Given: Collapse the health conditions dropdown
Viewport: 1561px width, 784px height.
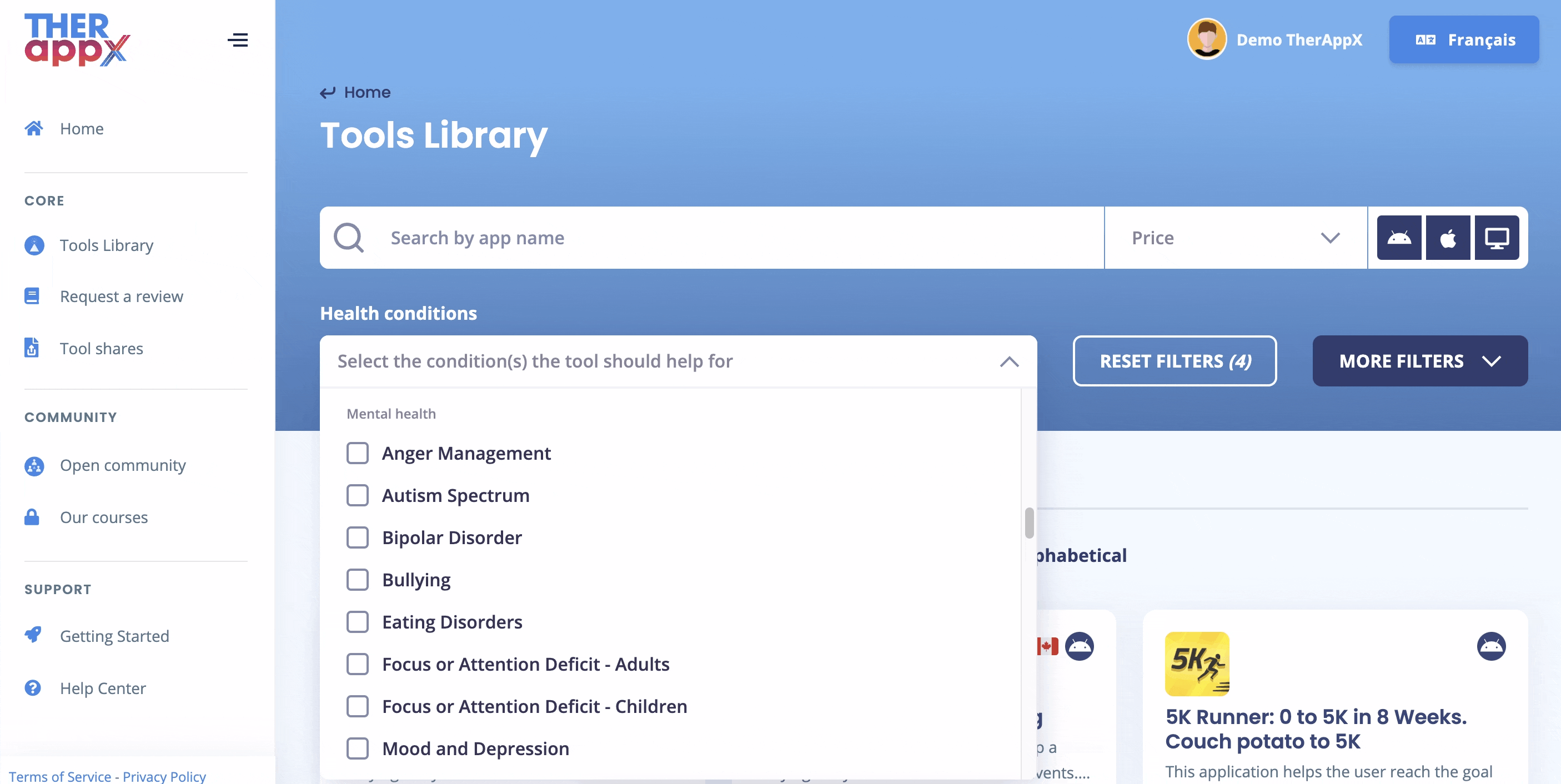Looking at the screenshot, I should (1009, 361).
